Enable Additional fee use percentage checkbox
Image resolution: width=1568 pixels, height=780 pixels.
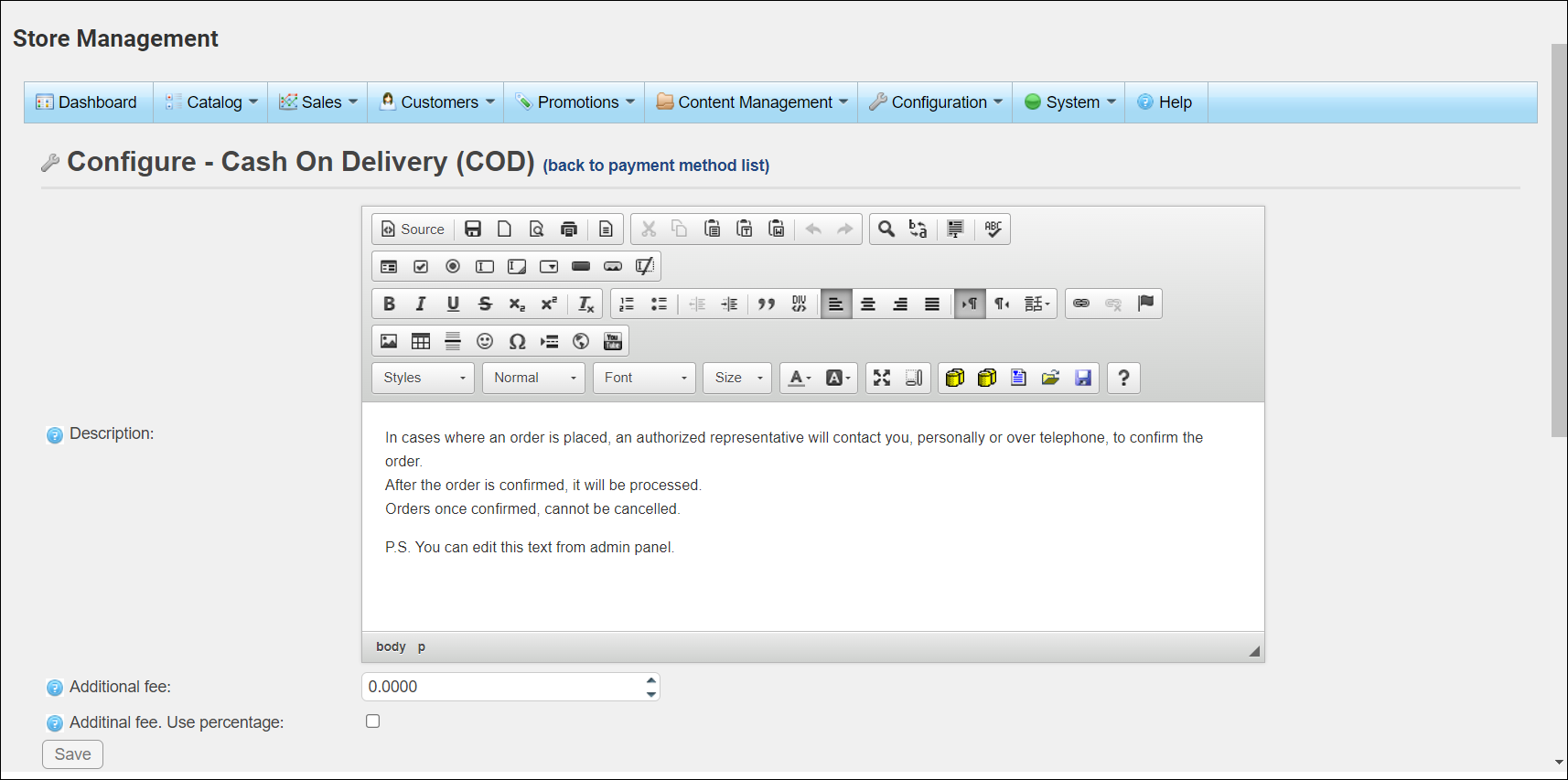[373, 721]
